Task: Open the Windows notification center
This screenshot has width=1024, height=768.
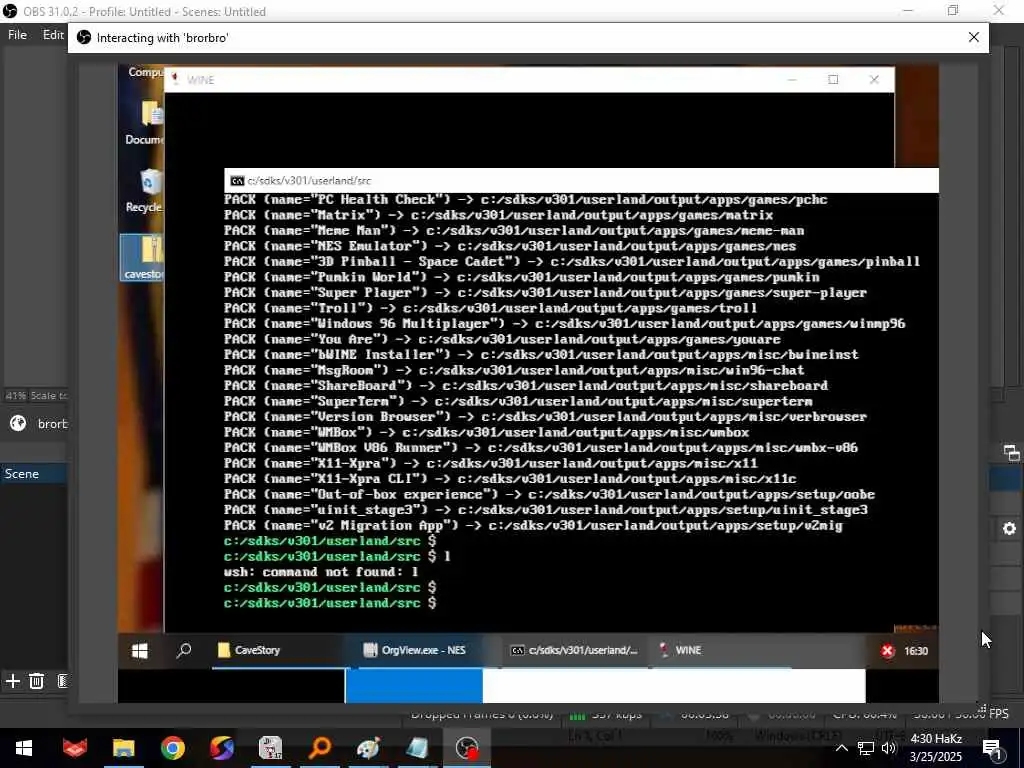Action: (994, 749)
